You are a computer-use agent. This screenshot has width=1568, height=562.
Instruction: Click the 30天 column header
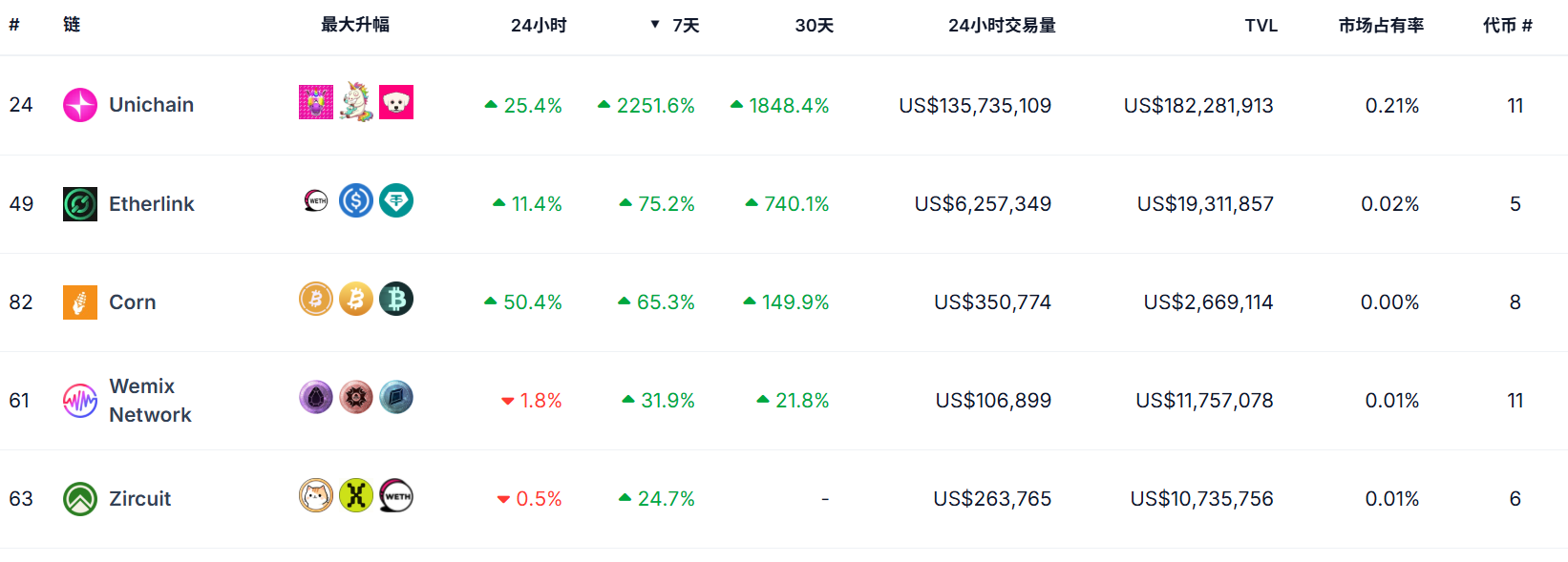(x=814, y=26)
